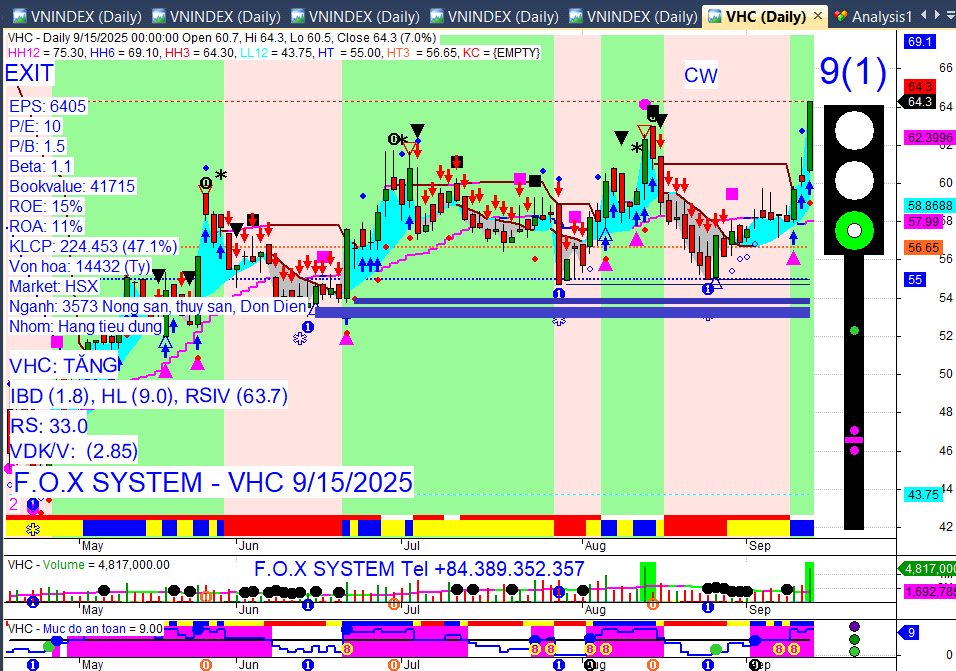Click the VHC (Daily) tab chart icon
956x671 pixels.
[x=715, y=16]
